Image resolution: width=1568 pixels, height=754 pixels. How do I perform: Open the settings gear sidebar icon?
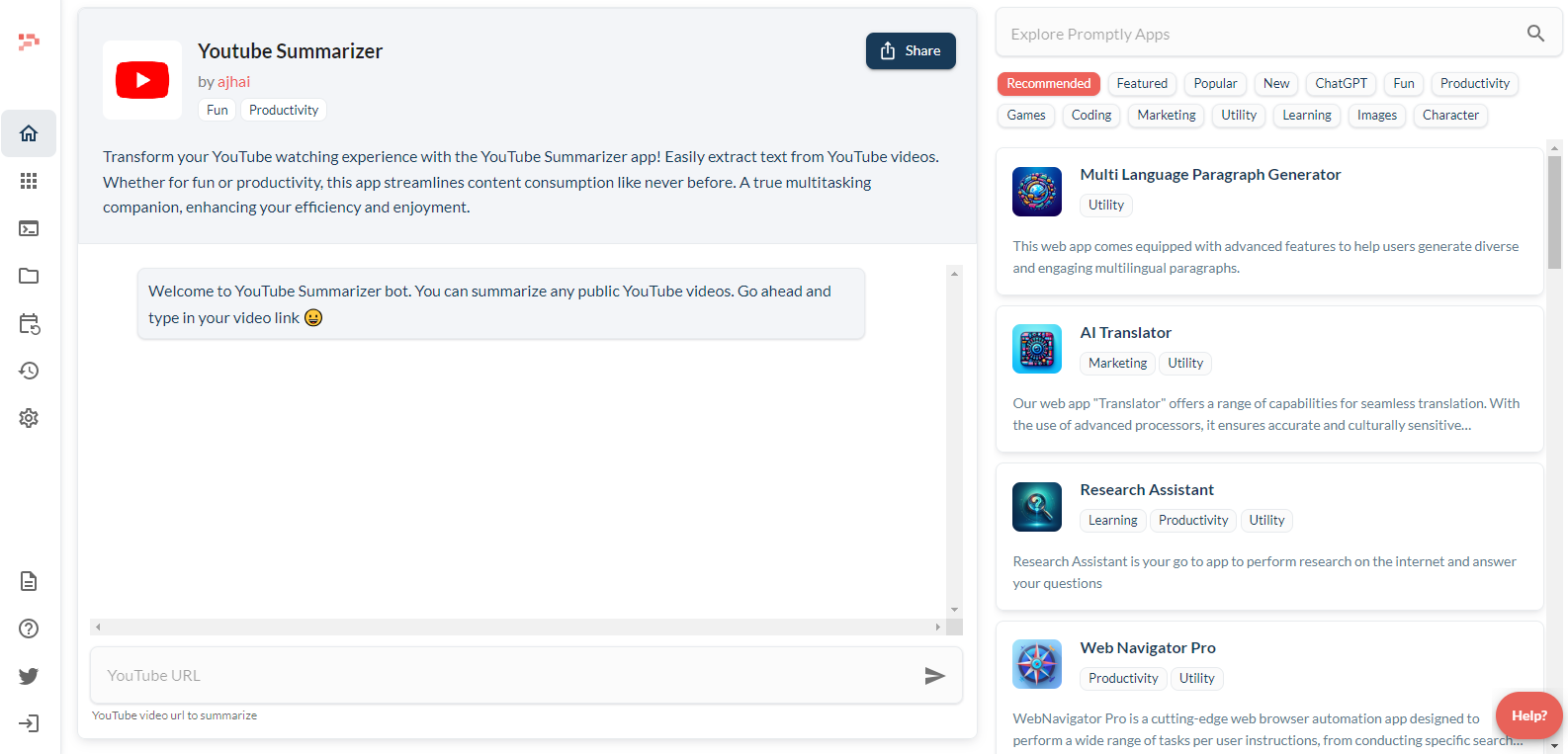(x=29, y=418)
